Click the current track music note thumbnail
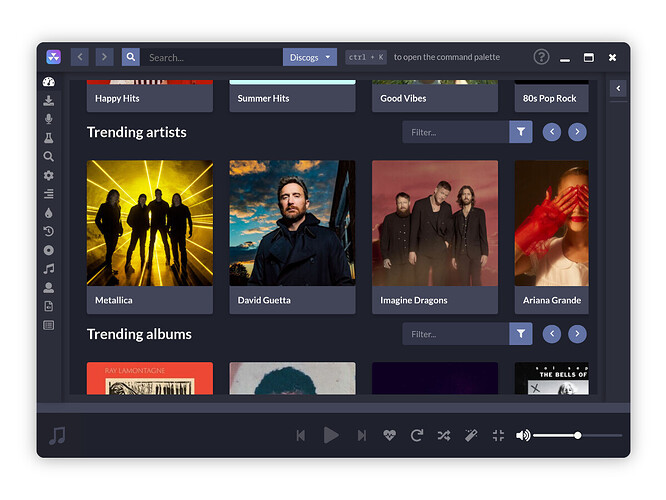The width and height of the screenshot is (666, 500). (57, 435)
